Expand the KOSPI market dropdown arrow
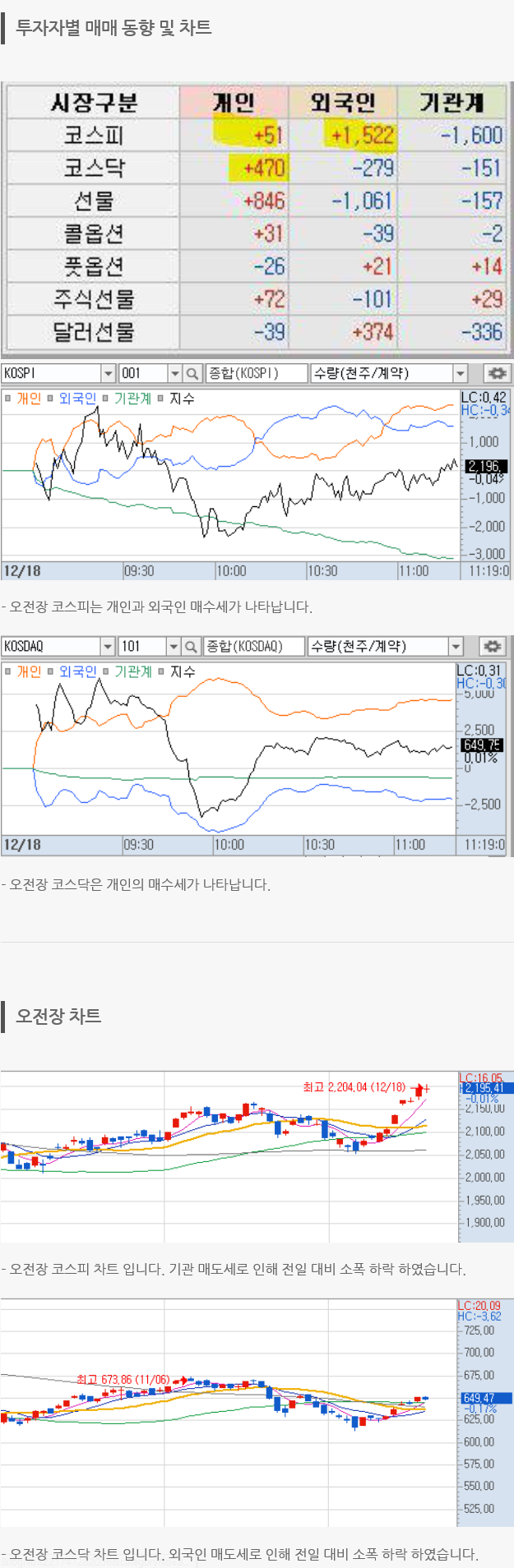The height and width of the screenshot is (1568, 514). [x=108, y=374]
